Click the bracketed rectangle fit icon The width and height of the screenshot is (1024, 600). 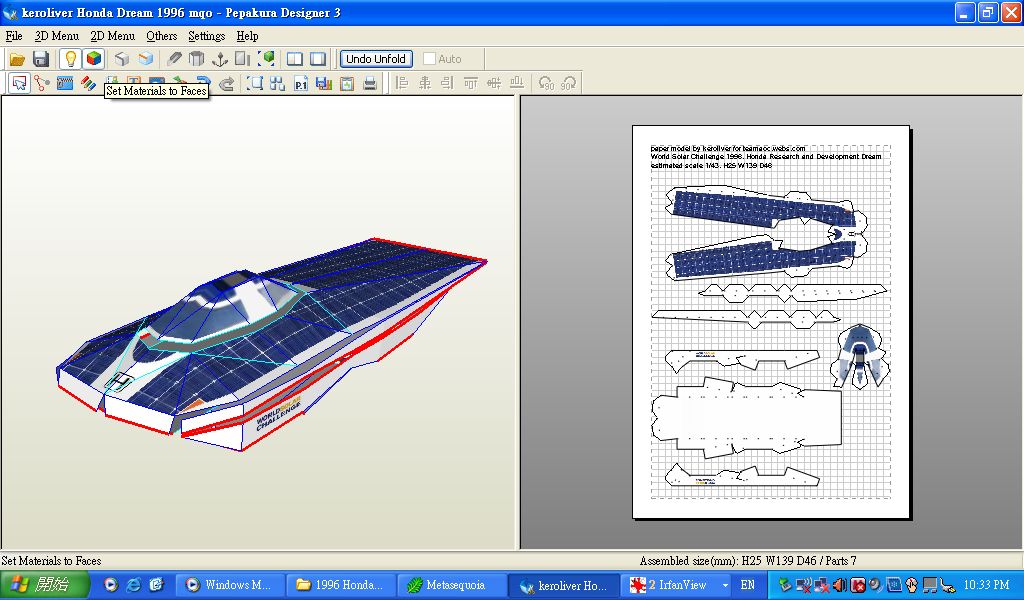tap(254, 83)
